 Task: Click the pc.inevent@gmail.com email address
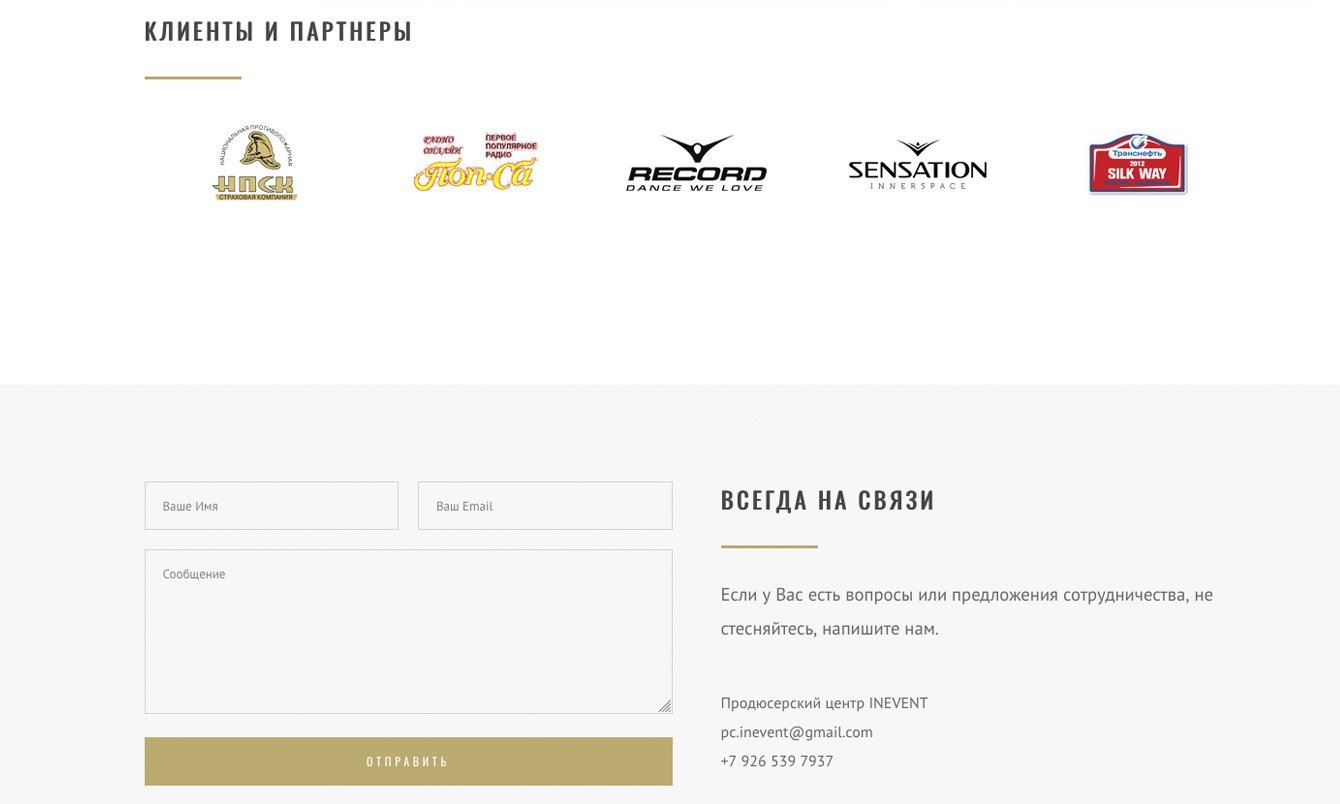click(797, 732)
